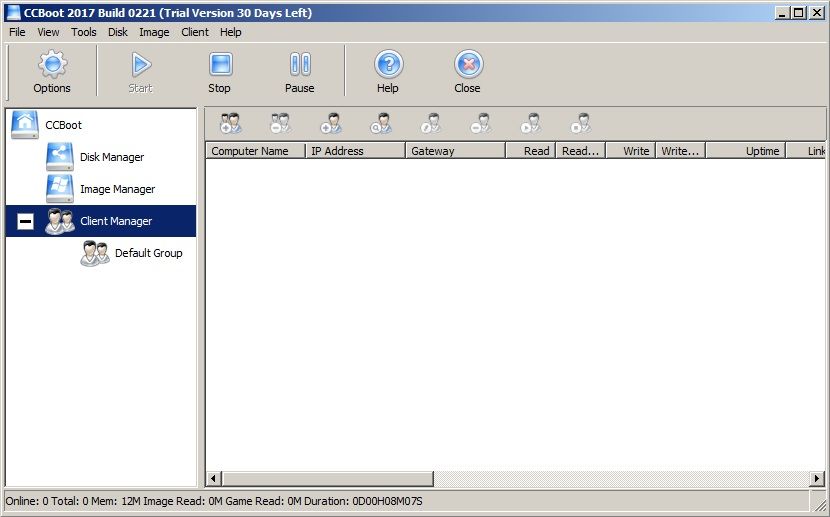The image size is (830, 517).
Task: Click the Delete Group icon
Action: click(280, 123)
